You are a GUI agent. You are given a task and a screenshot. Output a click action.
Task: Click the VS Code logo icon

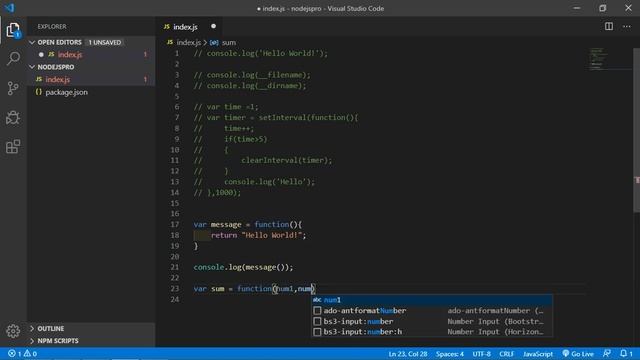tap(9, 8)
